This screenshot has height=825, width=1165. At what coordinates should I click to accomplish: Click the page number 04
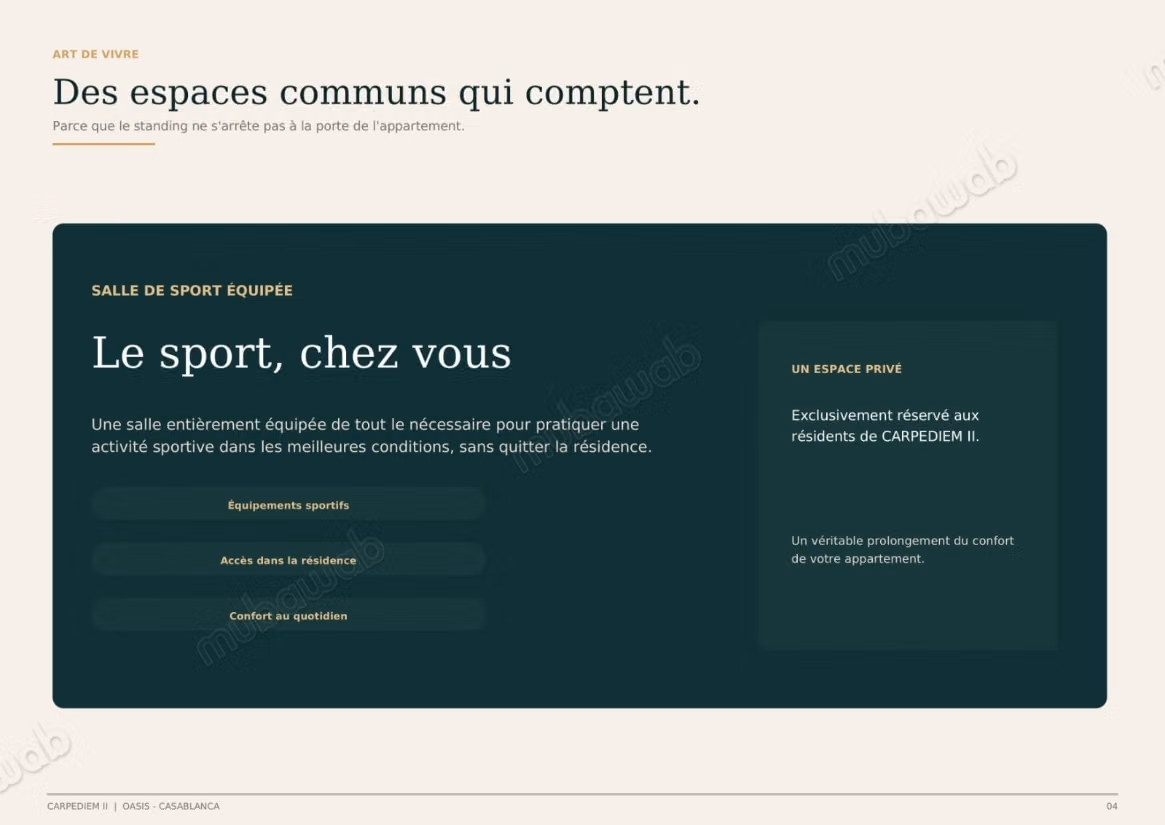pyautogui.click(x=1112, y=806)
